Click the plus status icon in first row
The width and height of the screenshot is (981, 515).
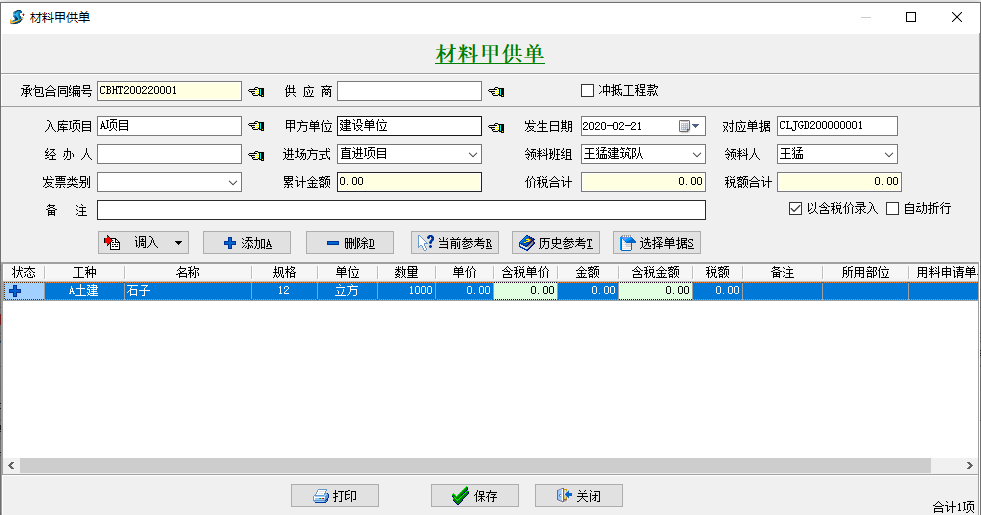coord(15,291)
